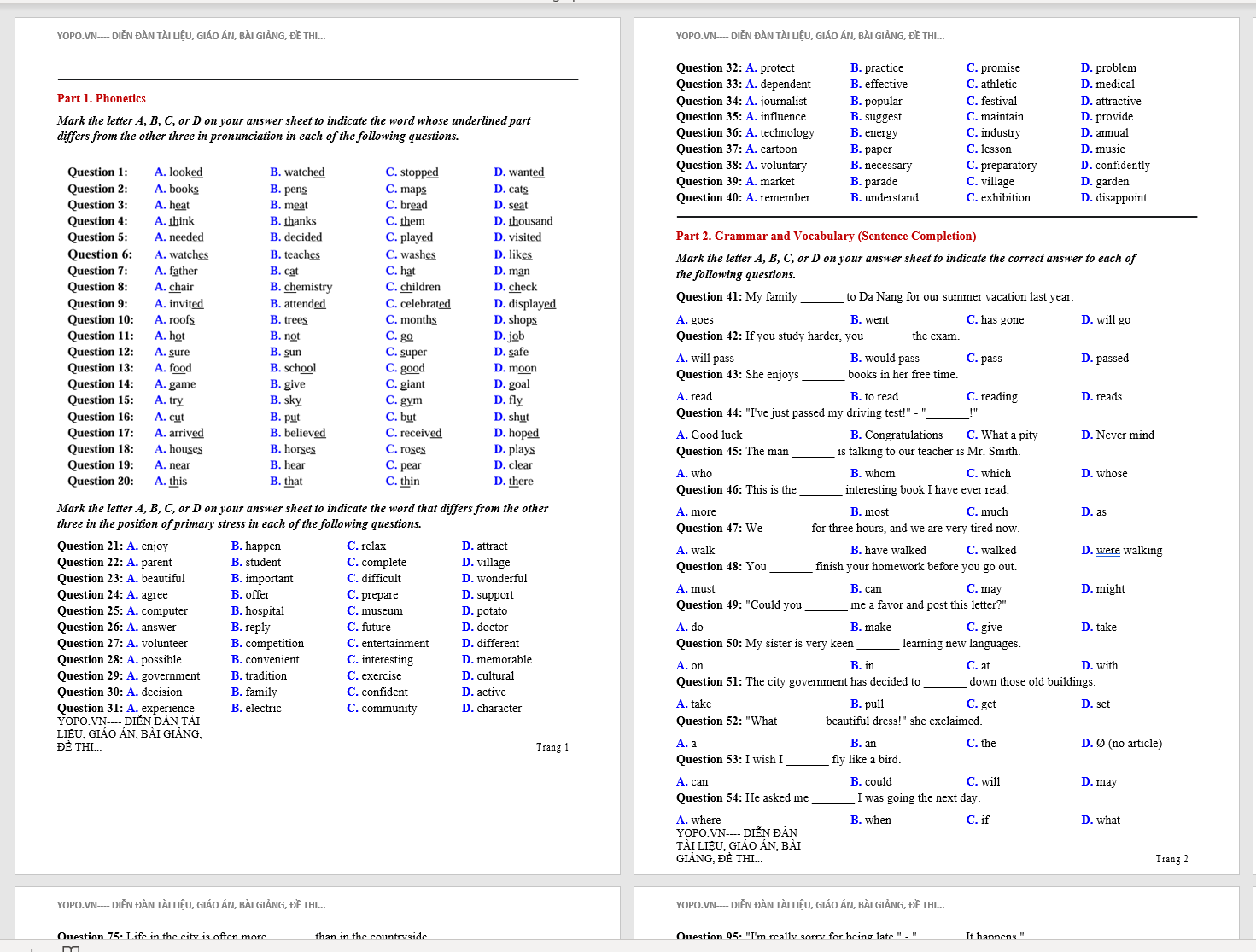Click the underlined 'were' in Question 47
This screenshot has height=952, width=1256.
click(1107, 551)
